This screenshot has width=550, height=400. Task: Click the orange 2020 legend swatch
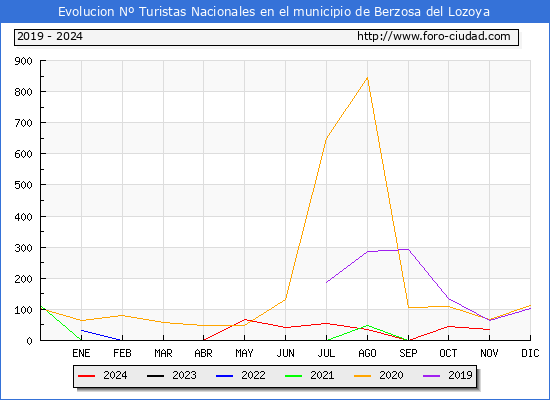[363, 376]
